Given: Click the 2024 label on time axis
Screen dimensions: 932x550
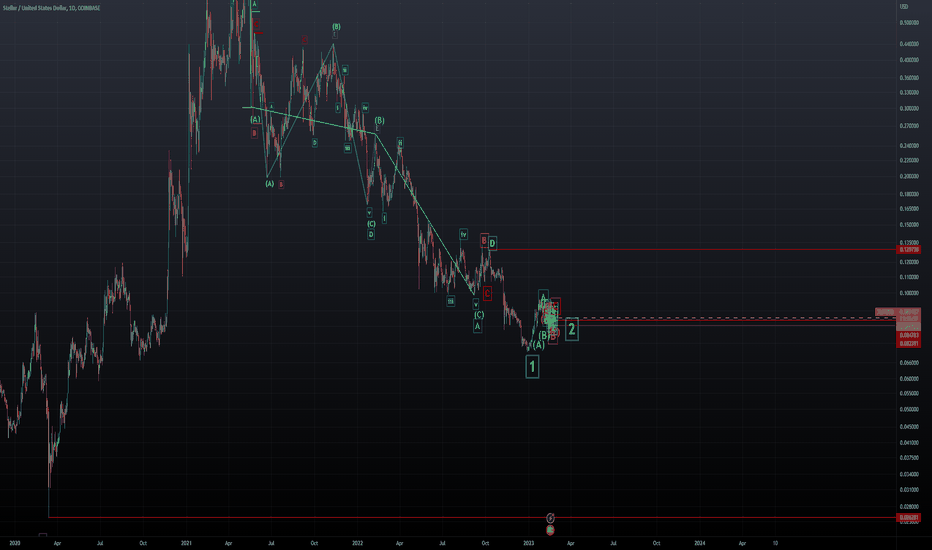Looking at the screenshot, I should tap(700, 543).
